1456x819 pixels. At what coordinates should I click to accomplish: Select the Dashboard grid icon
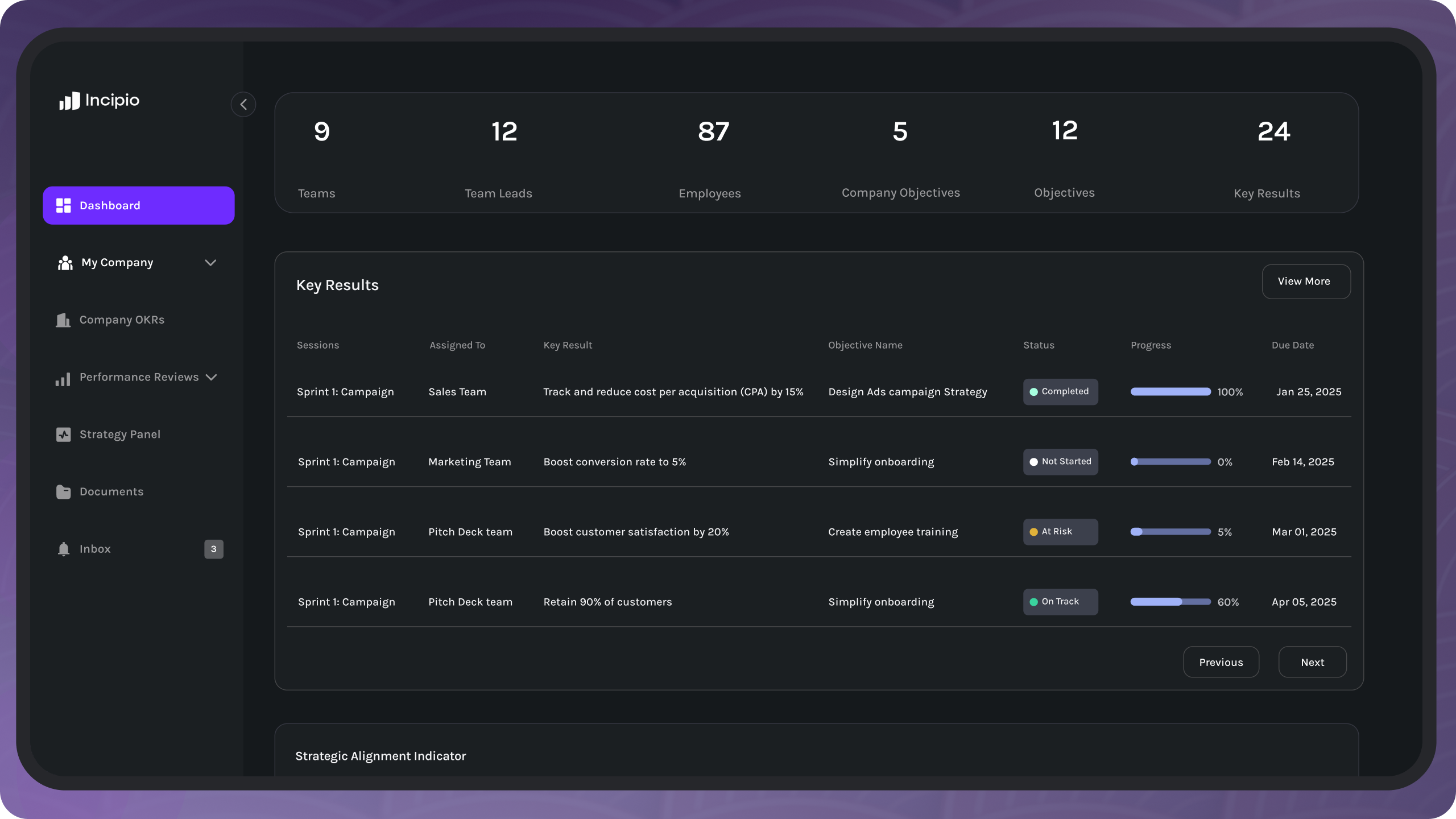pos(63,205)
